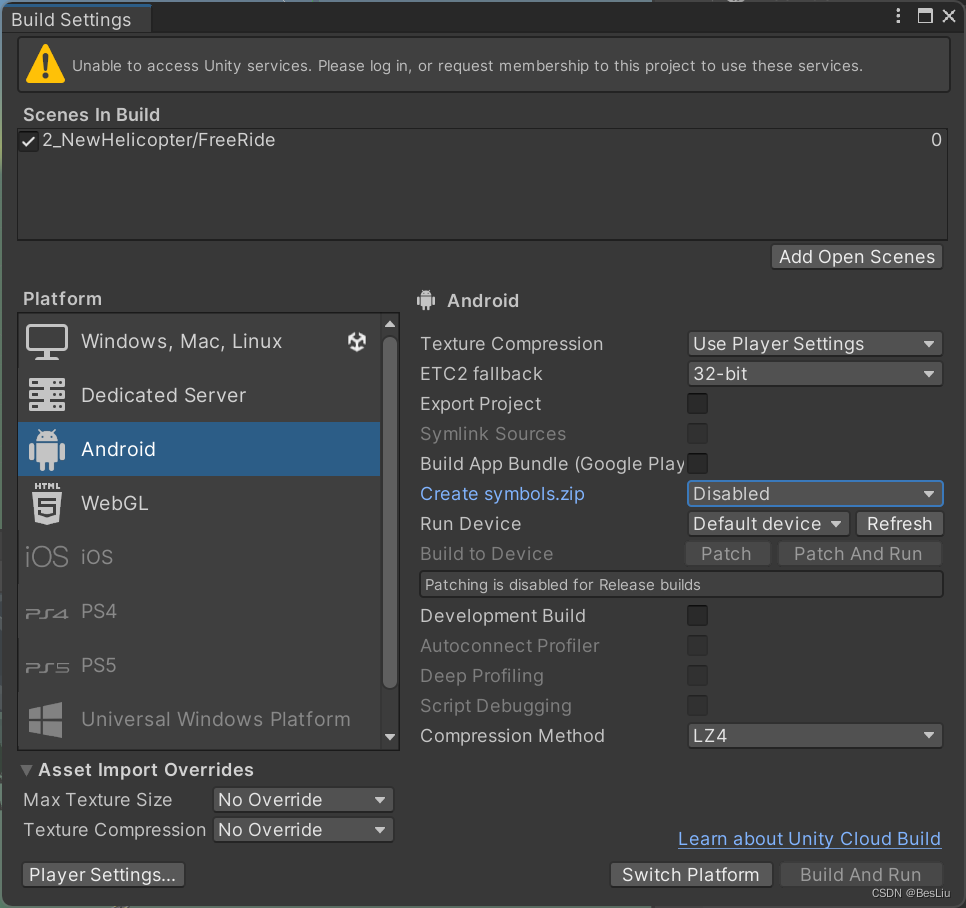966x908 pixels.
Task: Maximize the Build Settings window
Action: click(x=925, y=16)
